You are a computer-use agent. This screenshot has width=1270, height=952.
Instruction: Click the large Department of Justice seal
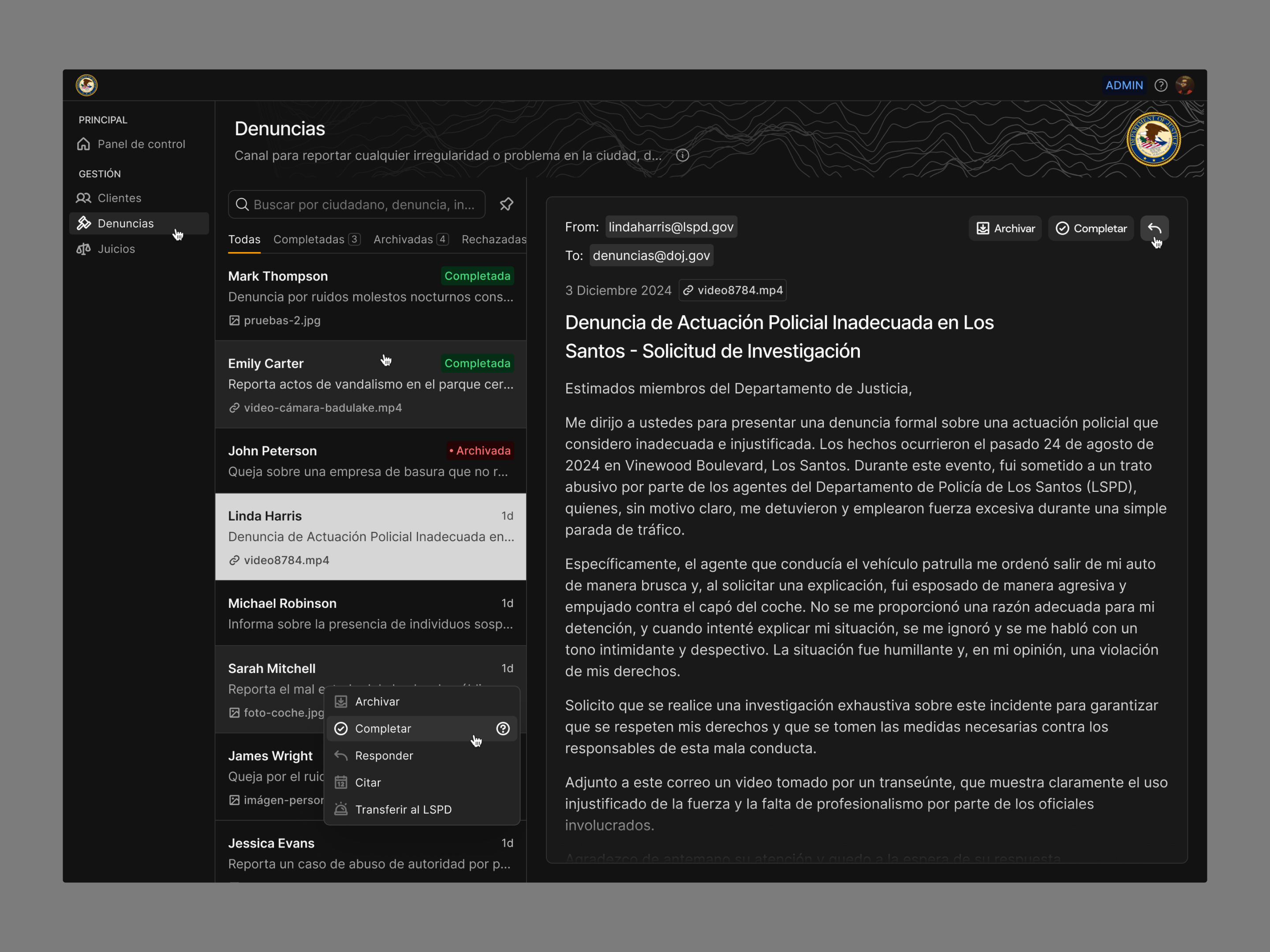point(1154,139)
